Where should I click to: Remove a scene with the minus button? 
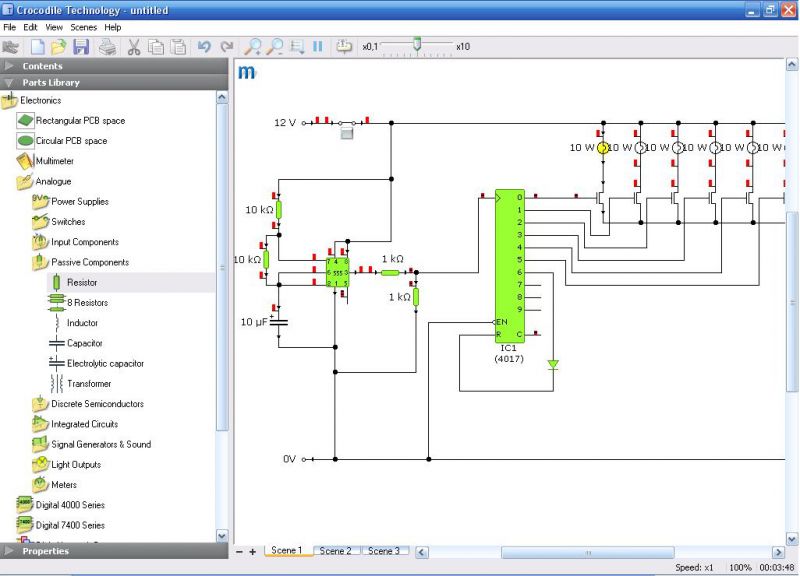coord(239,552)
